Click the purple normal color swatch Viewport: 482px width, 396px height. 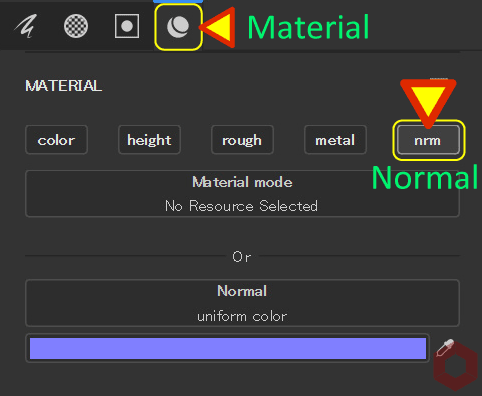[228, 348]
